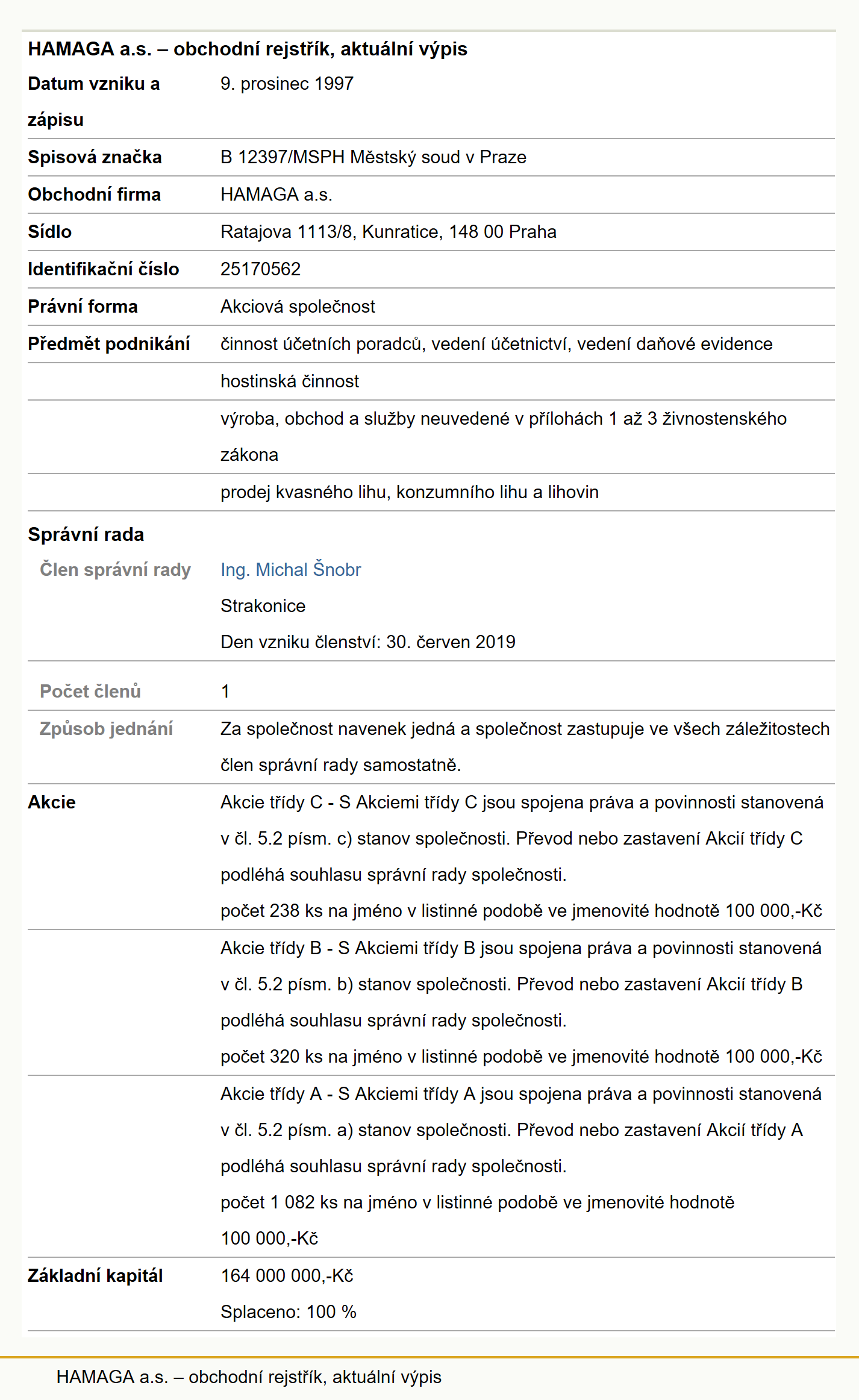Click the Člen správní rady label
The height and width of the screenshot is (1400, 859).
115,569
